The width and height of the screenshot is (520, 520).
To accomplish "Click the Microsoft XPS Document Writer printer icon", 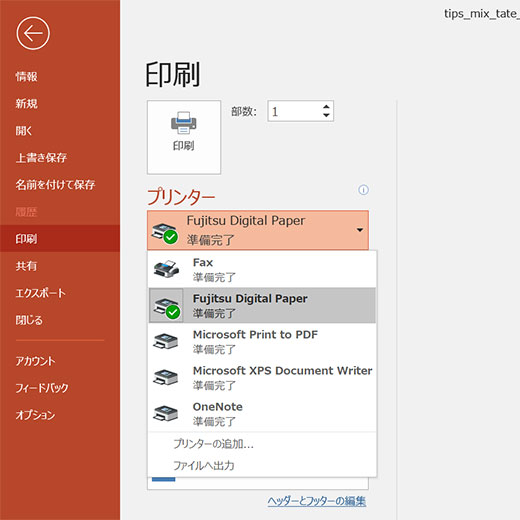I will coord(166,377).
